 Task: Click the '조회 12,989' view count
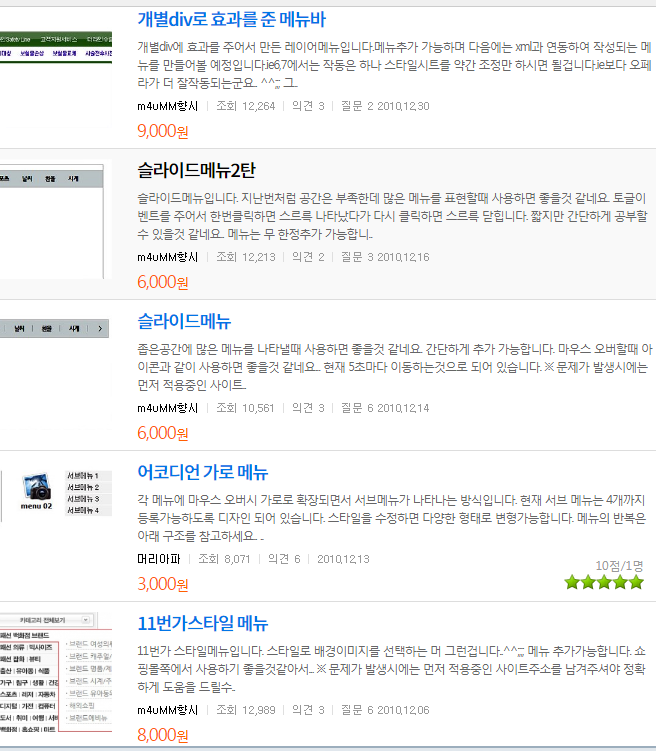click(x=246, y=710)
